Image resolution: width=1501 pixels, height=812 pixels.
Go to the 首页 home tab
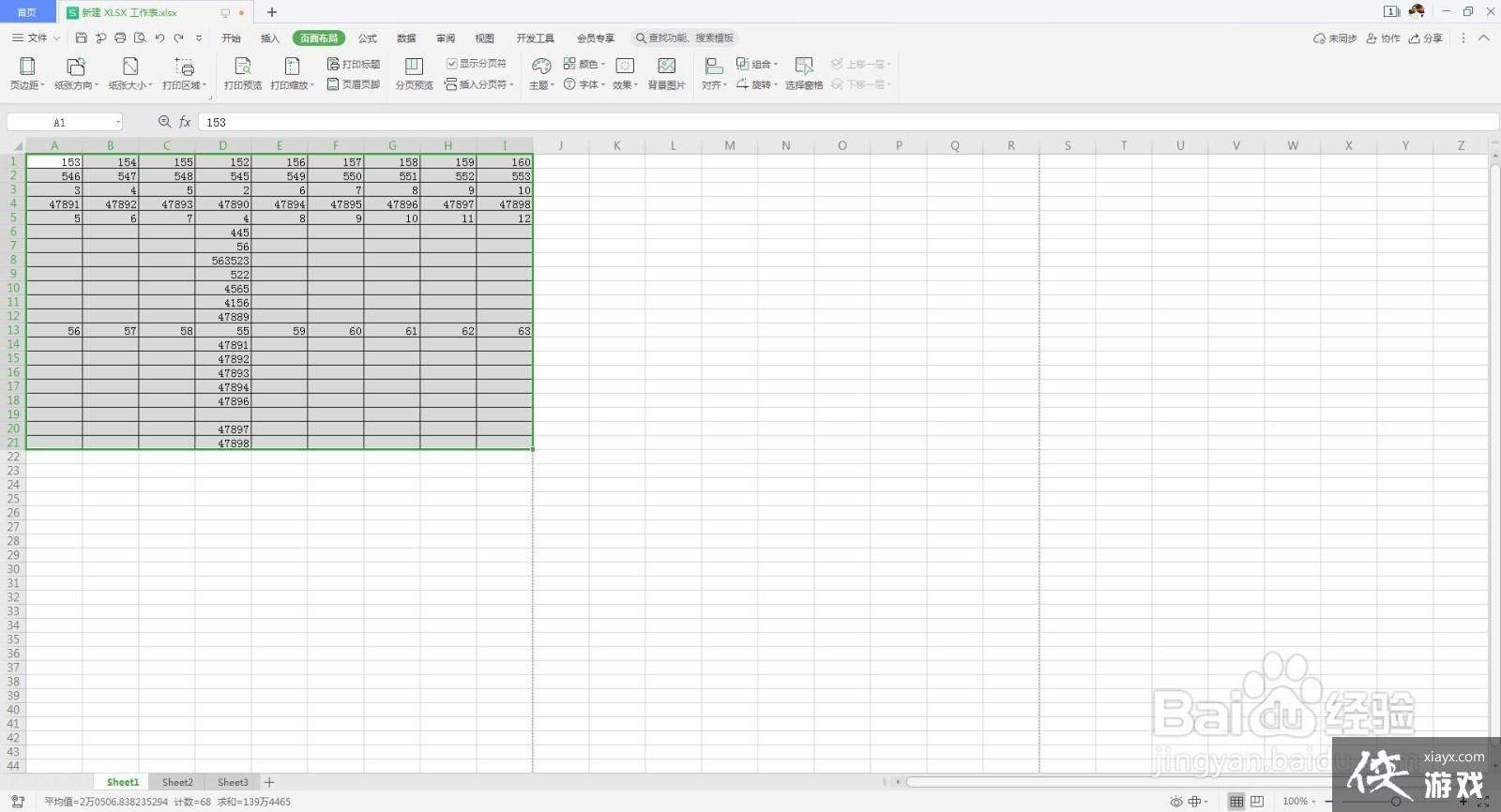pyautogui.click(x=27, y=12)
